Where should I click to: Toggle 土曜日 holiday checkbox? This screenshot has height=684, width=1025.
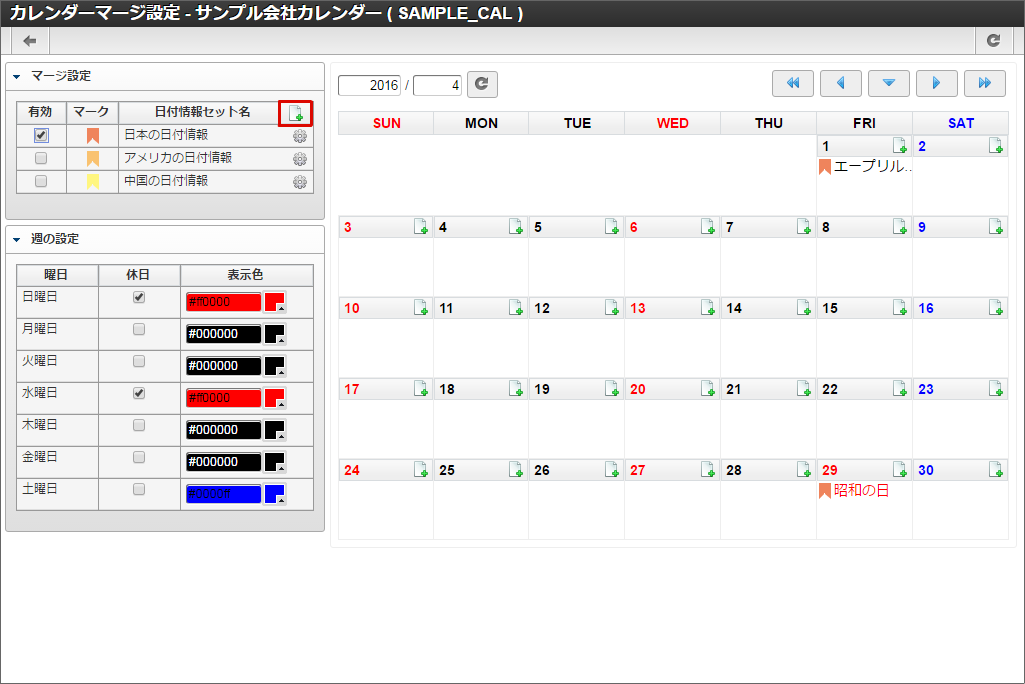pos(139,489)
